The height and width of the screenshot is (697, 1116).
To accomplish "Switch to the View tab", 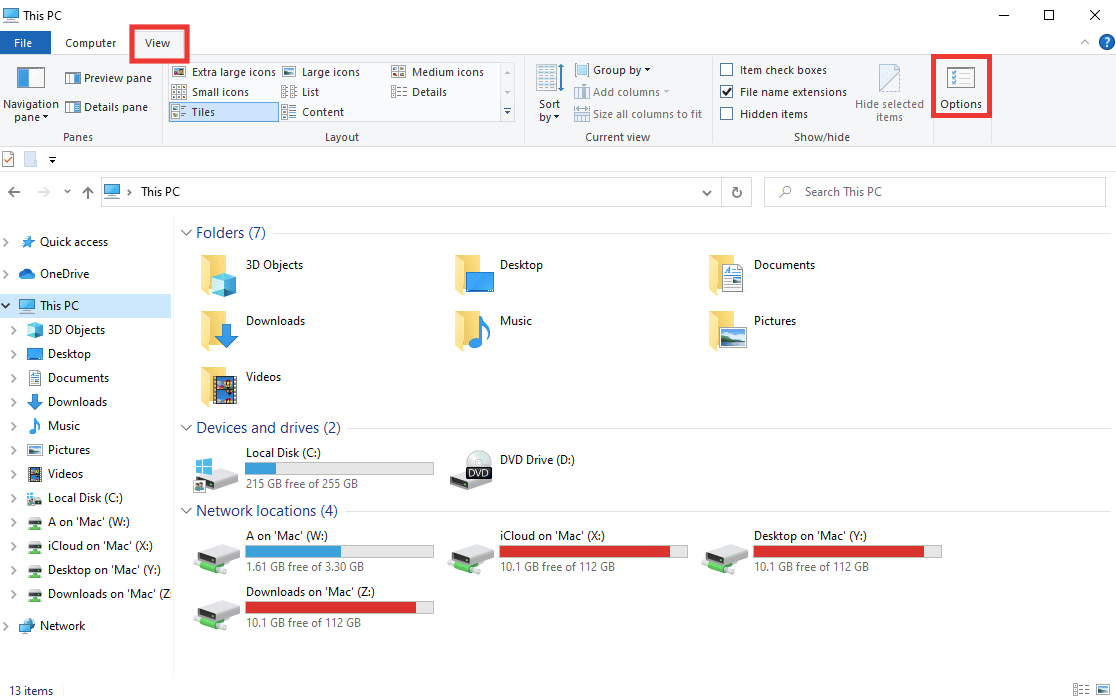I will pos(158,43).
